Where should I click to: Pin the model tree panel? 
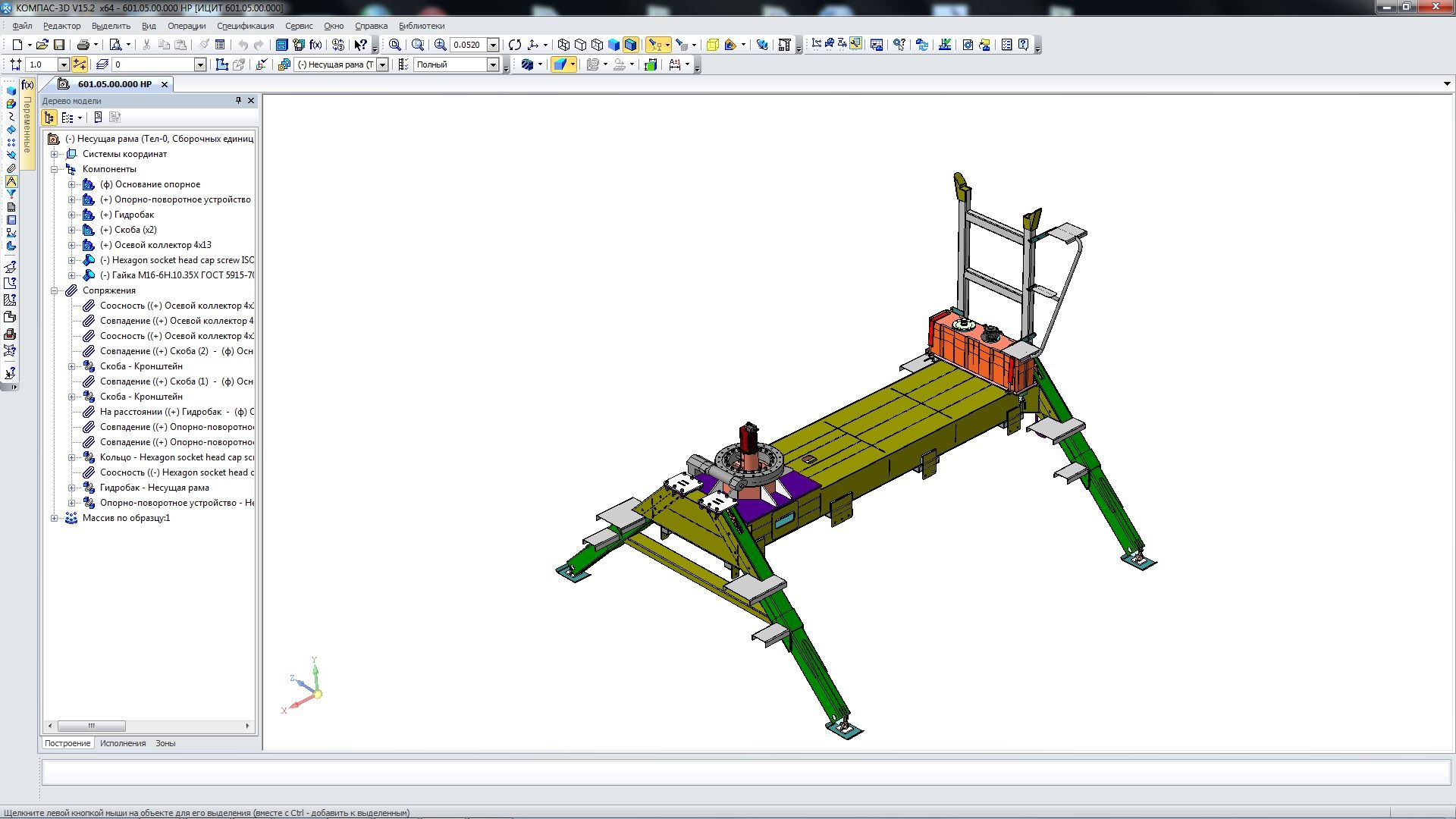(x=238, y=100)
